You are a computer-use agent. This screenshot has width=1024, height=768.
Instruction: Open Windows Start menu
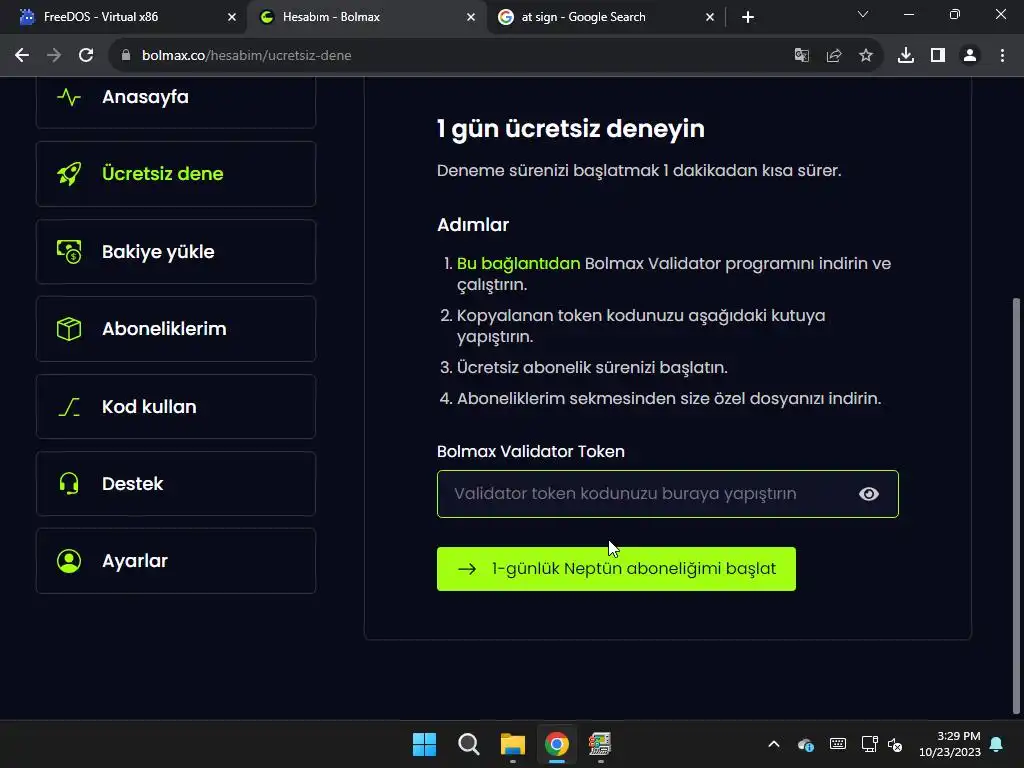424,744
